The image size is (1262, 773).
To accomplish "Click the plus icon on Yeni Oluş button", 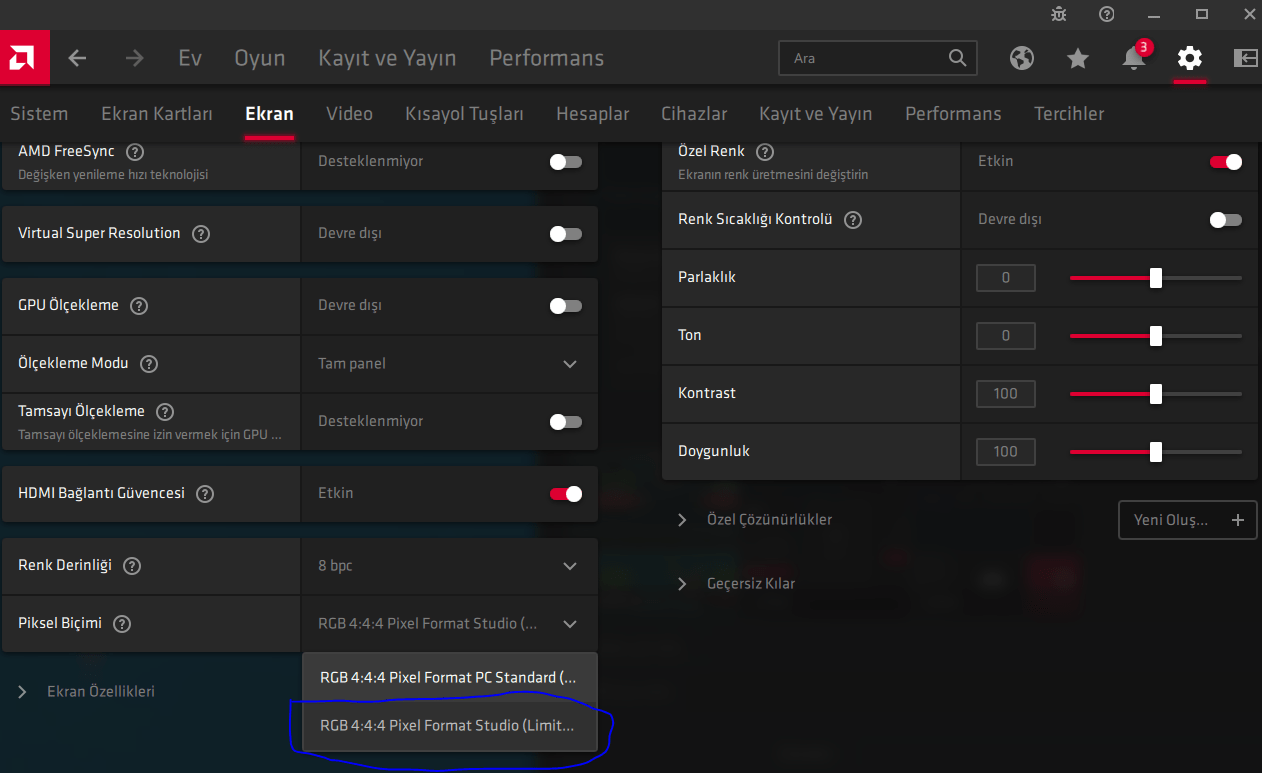I will pos(1238,520).
